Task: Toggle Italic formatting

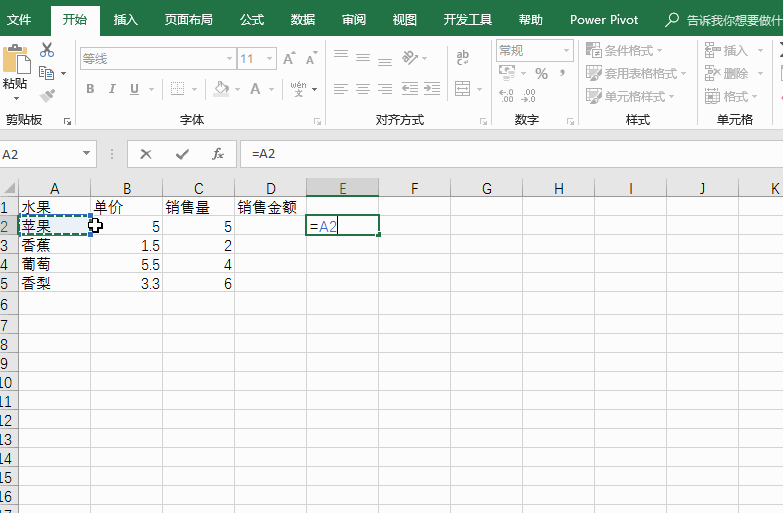Action: [x=112, y=89]
